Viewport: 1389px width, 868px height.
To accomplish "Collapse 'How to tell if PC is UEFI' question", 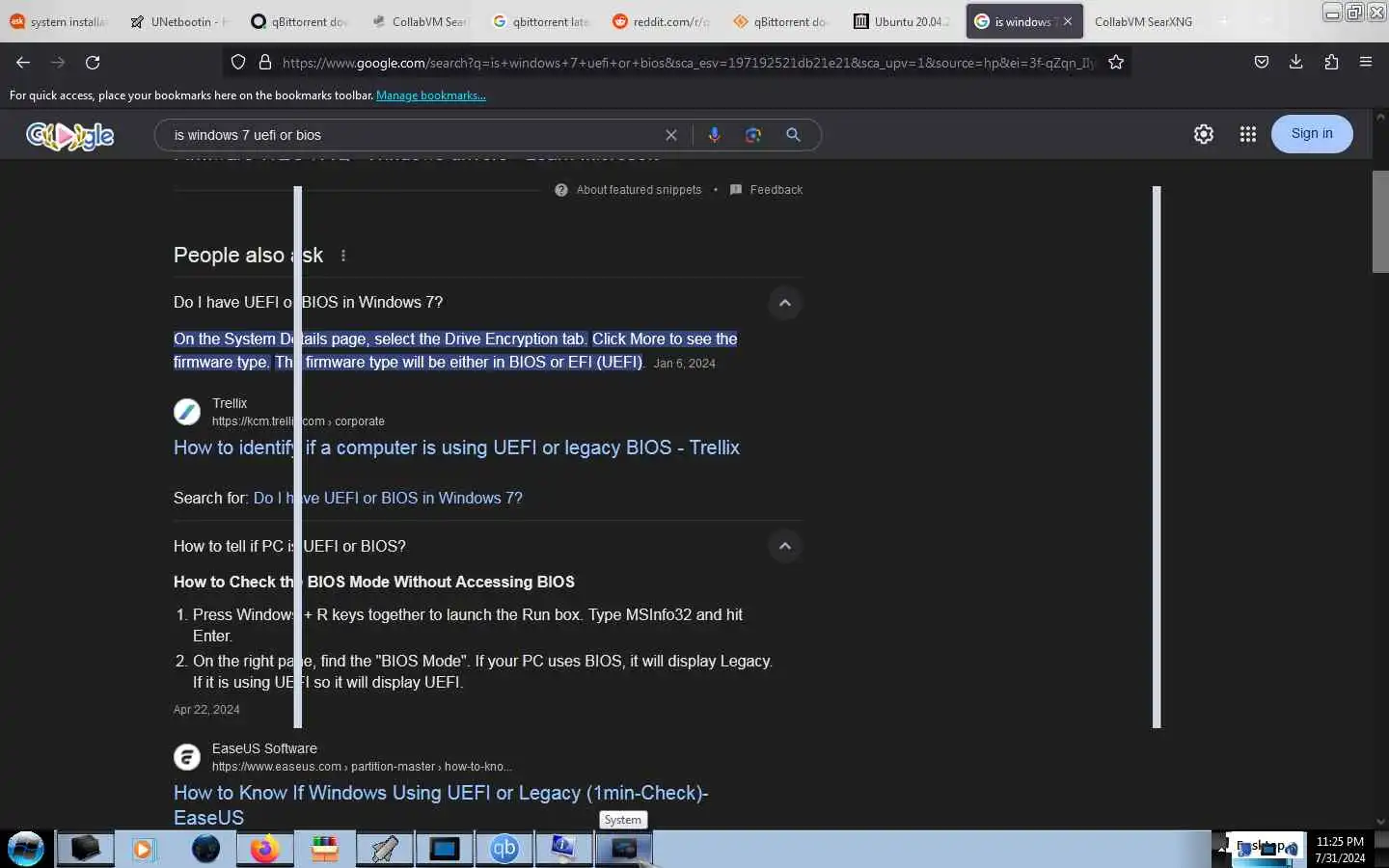I will click(785, 546).
